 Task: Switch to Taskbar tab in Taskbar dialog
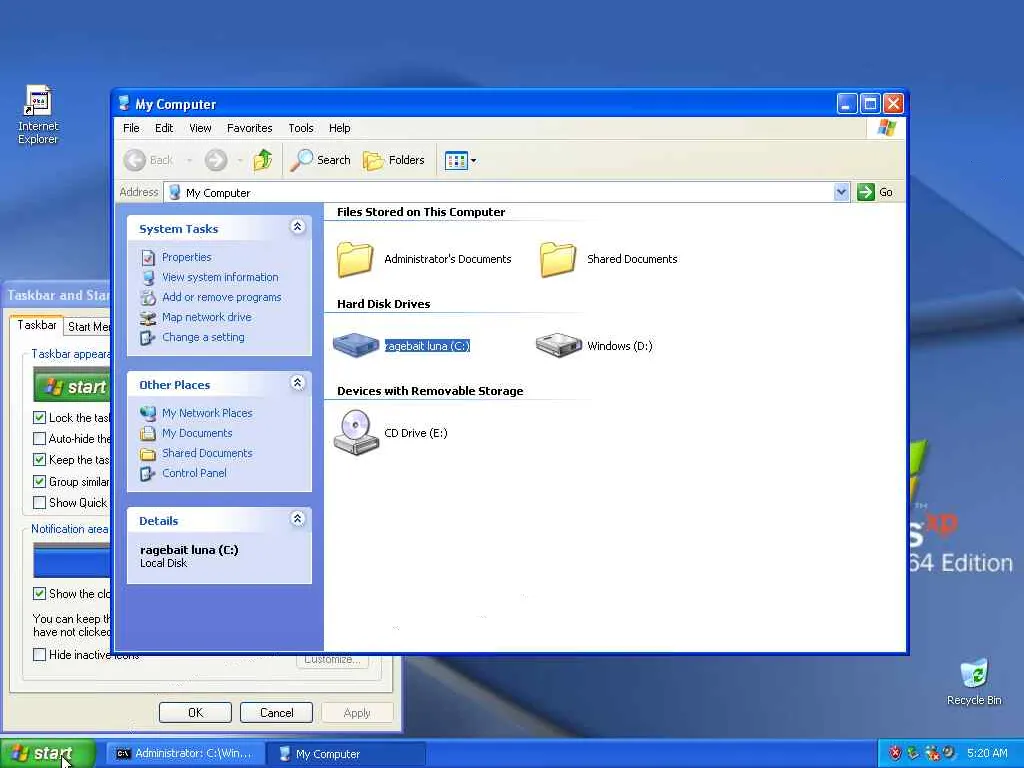pos(37,325)
